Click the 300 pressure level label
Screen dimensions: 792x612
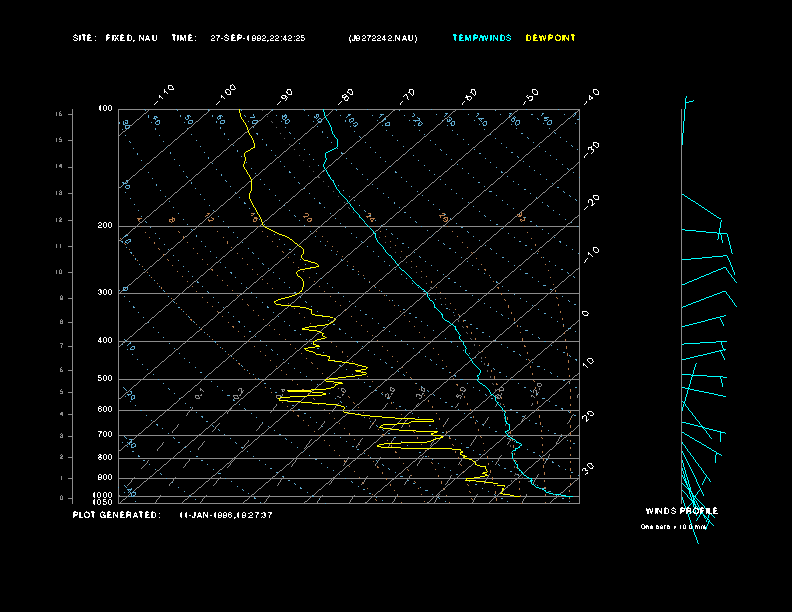pyautogui.click(x=105, y=293)
